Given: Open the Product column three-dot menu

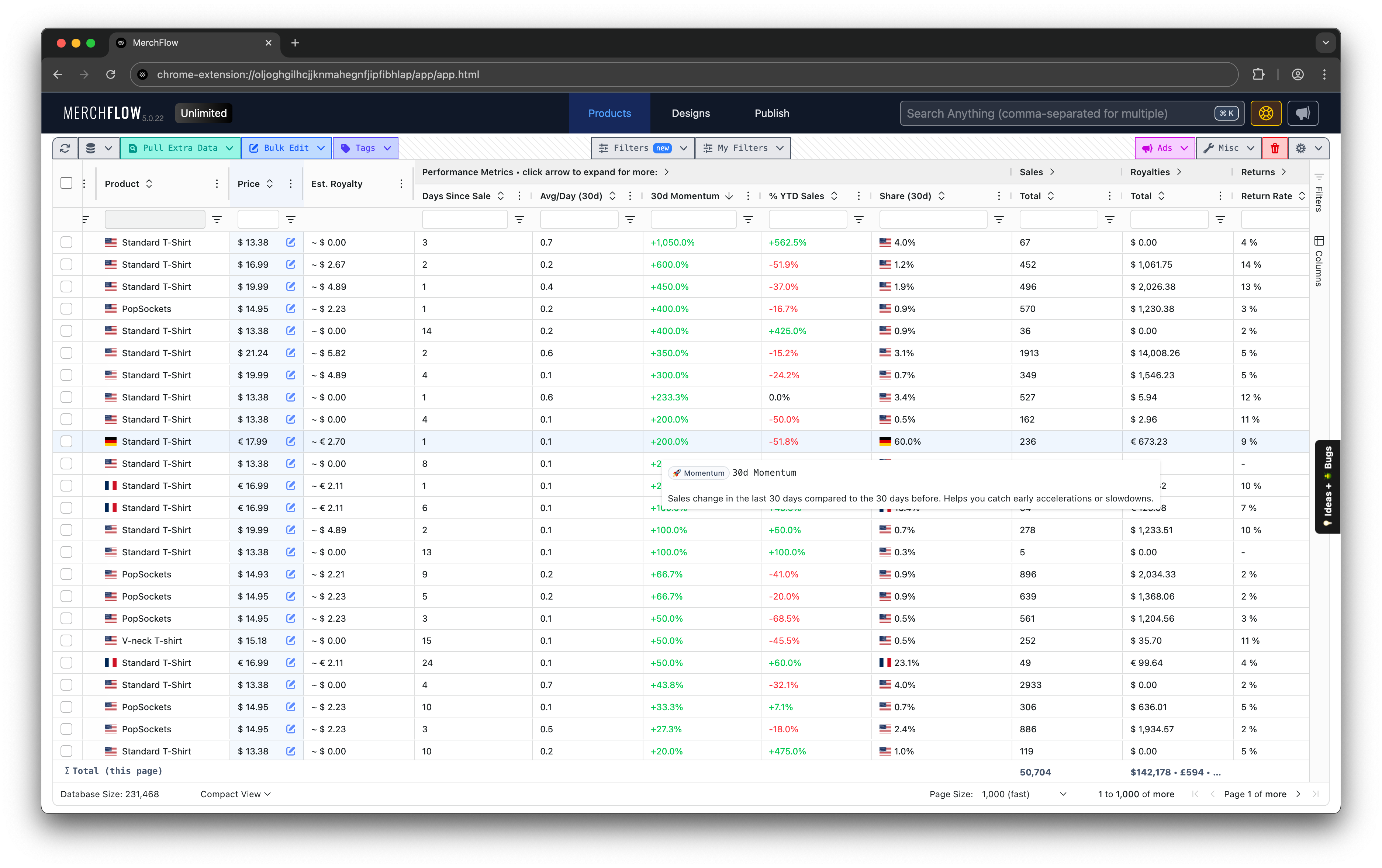Looking at the screenshot, I should (x=216, y=184).
